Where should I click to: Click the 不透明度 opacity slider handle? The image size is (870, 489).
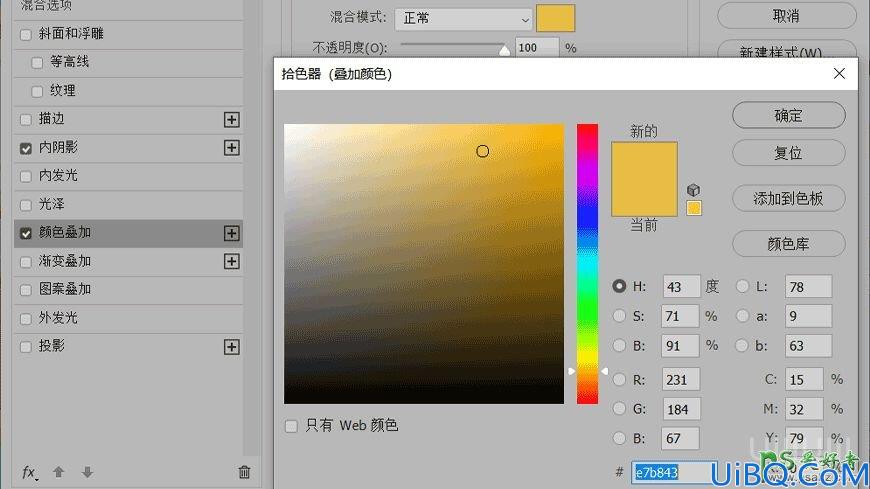point(504,51)
